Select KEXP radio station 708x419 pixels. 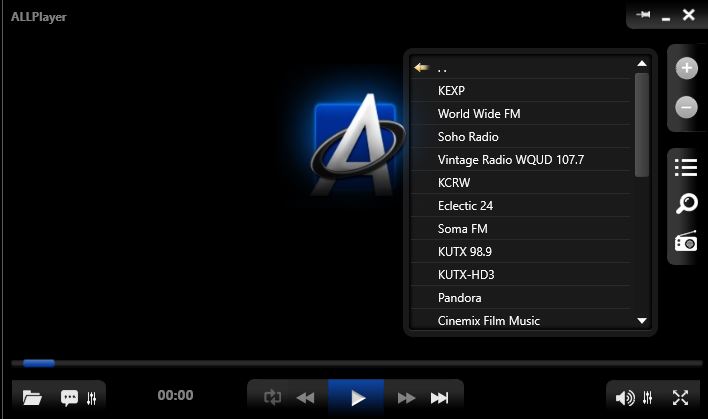coord(521,90)
